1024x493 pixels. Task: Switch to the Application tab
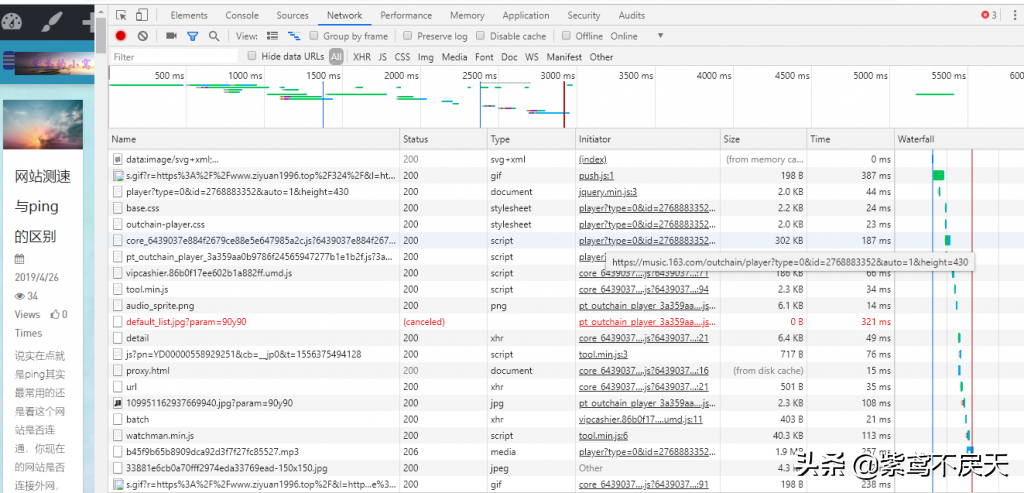[x=526, y=15]
